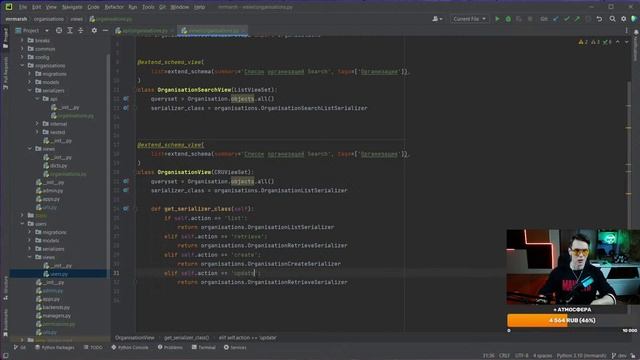Click the Git push arrow icon
Screen dimensions: 640x360
click(x=577, y=19)
